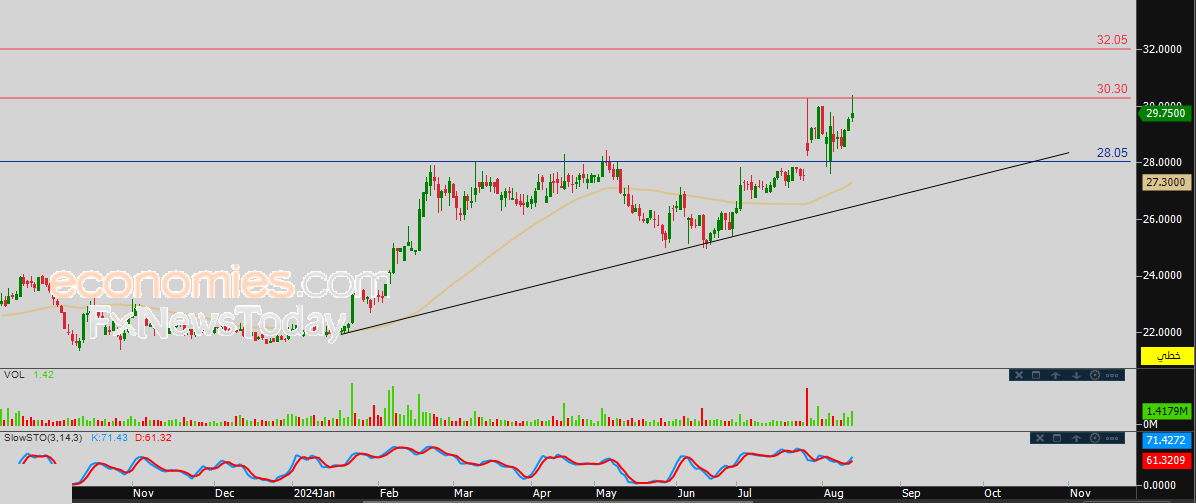Screen dimensions: 1196x504
Task: Select the 28.05 support line label
Action: (1111, 153)
